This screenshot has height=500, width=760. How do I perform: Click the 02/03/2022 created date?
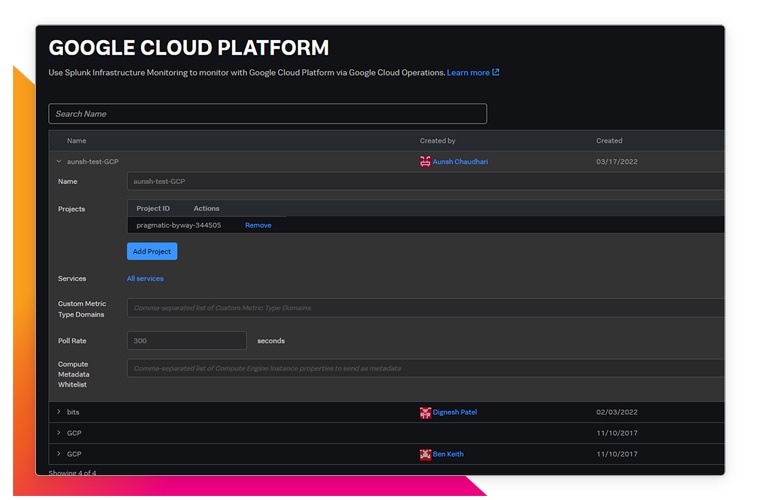point(617,412)
